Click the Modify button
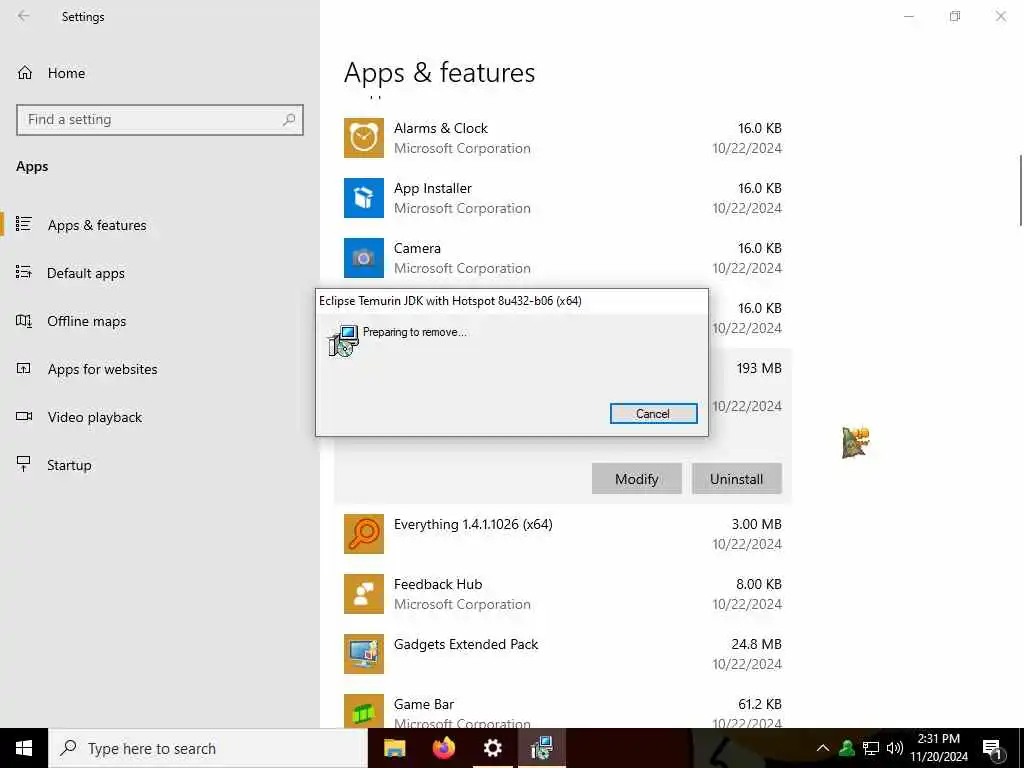The image size is (1024, 768). [x=637, y=479]
